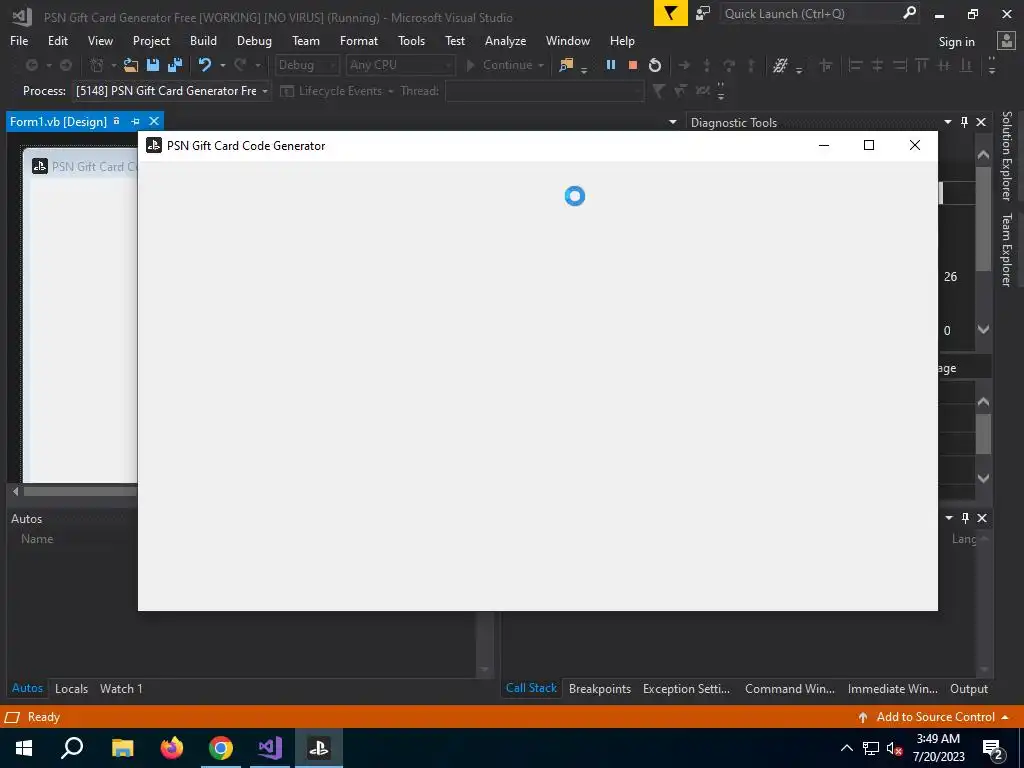The height and width of the screenshot is (768, 1024).
Task: Close the Form1.vb [Design] tab
Action: pyautogui.click(x=154, y=121)
